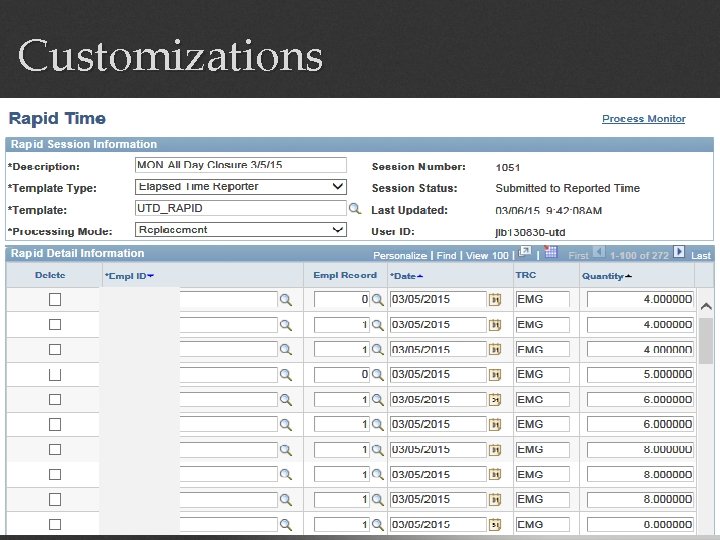Open Empl Record lookup in ninth detail row
The height and width of the screenshot is (540, 720).
click(x=377, y=499)
